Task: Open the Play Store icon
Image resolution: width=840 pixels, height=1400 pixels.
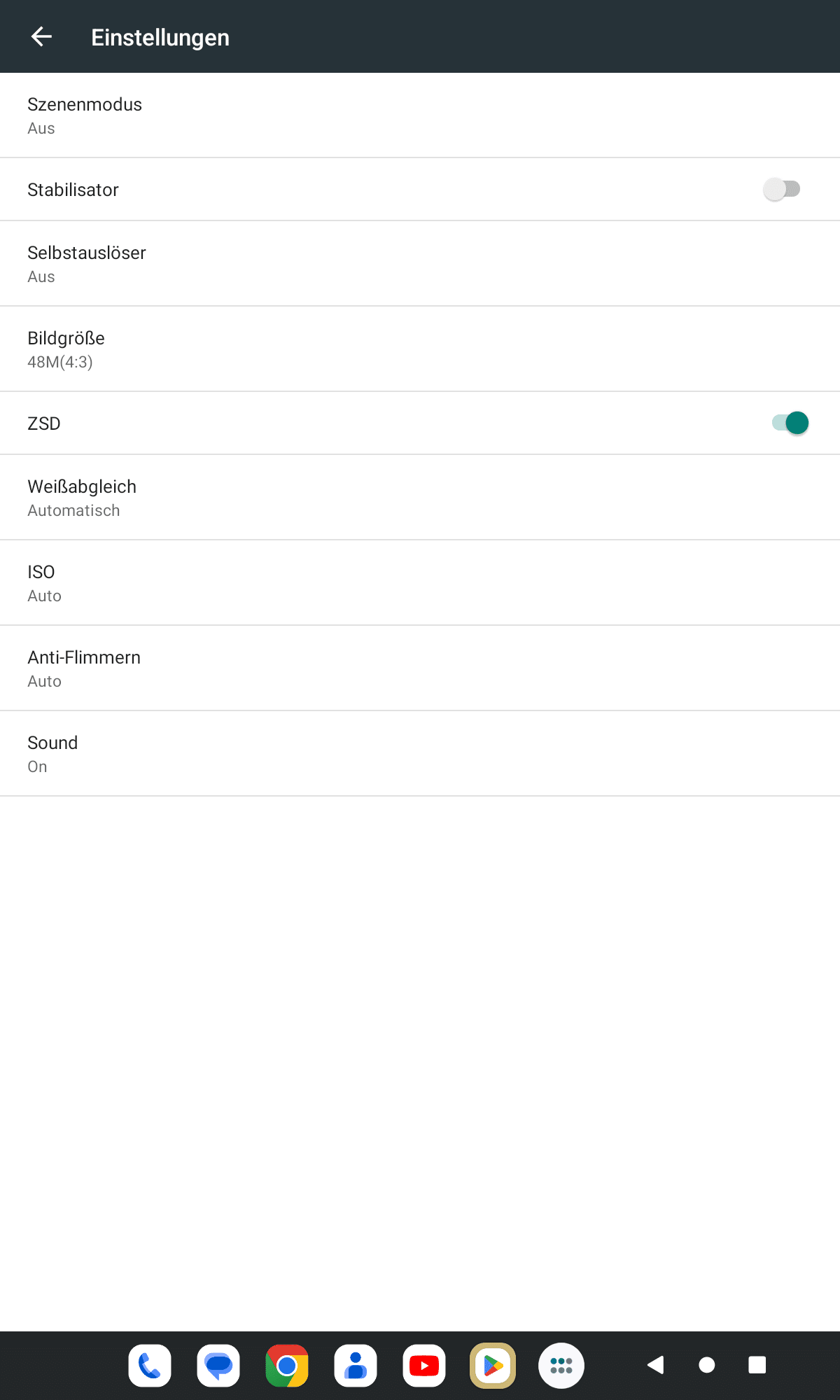Action: (x=493, y=1365)
